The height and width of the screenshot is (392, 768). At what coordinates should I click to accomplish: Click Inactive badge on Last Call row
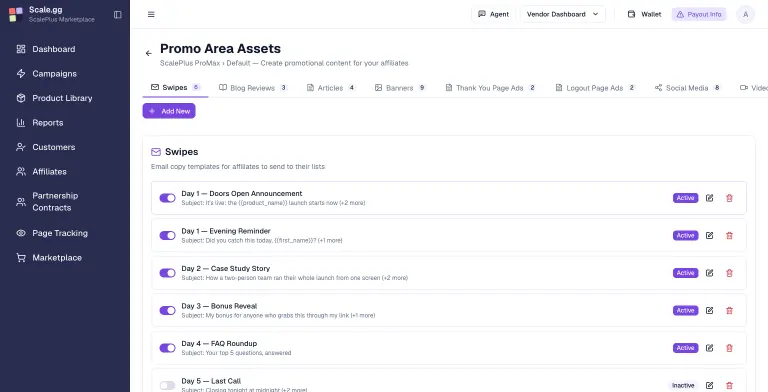[683, 386]
